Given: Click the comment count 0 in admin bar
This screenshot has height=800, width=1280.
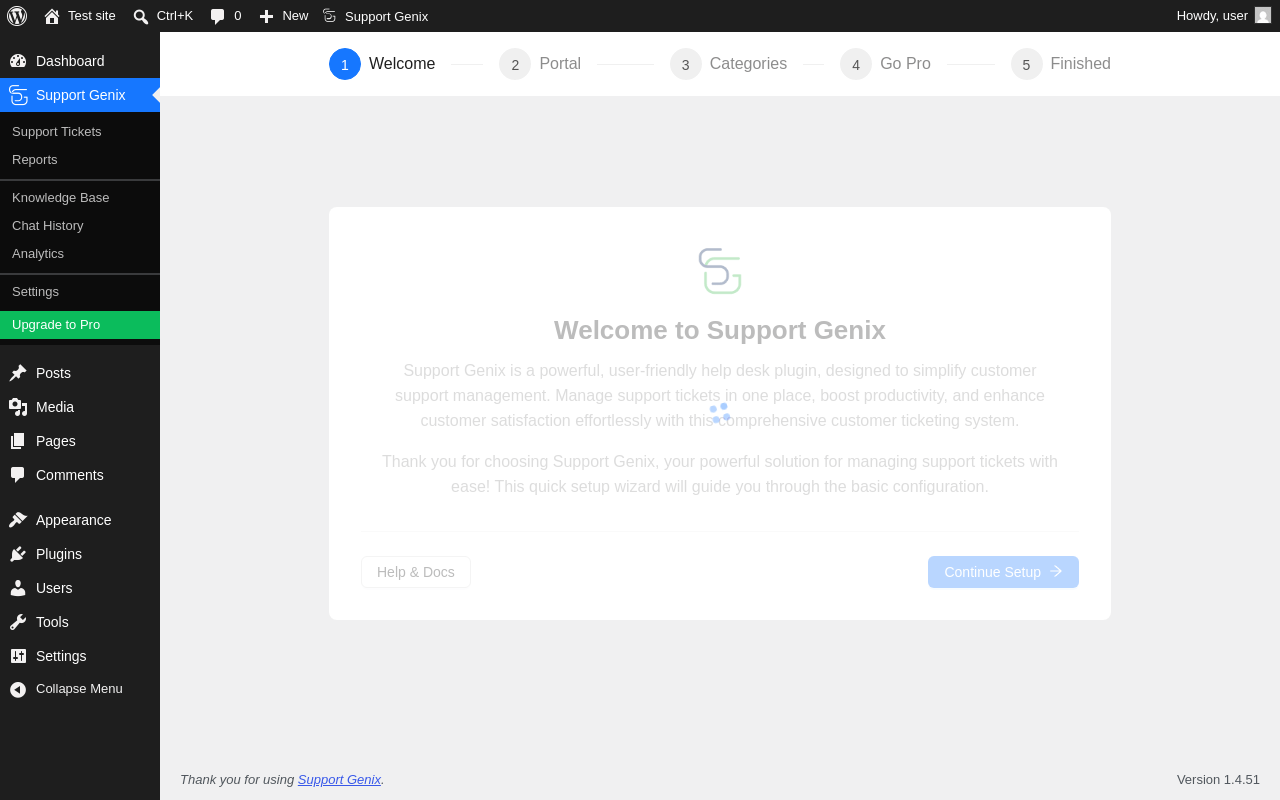Looking at the screenshot, I should click(237, 15).
